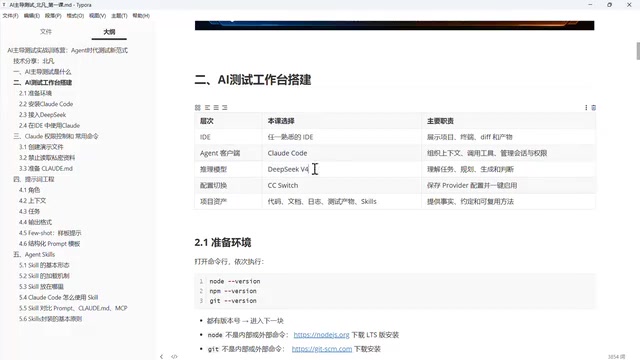Open 主题(T) menu

pyautogui.click(x=119, y=16)
